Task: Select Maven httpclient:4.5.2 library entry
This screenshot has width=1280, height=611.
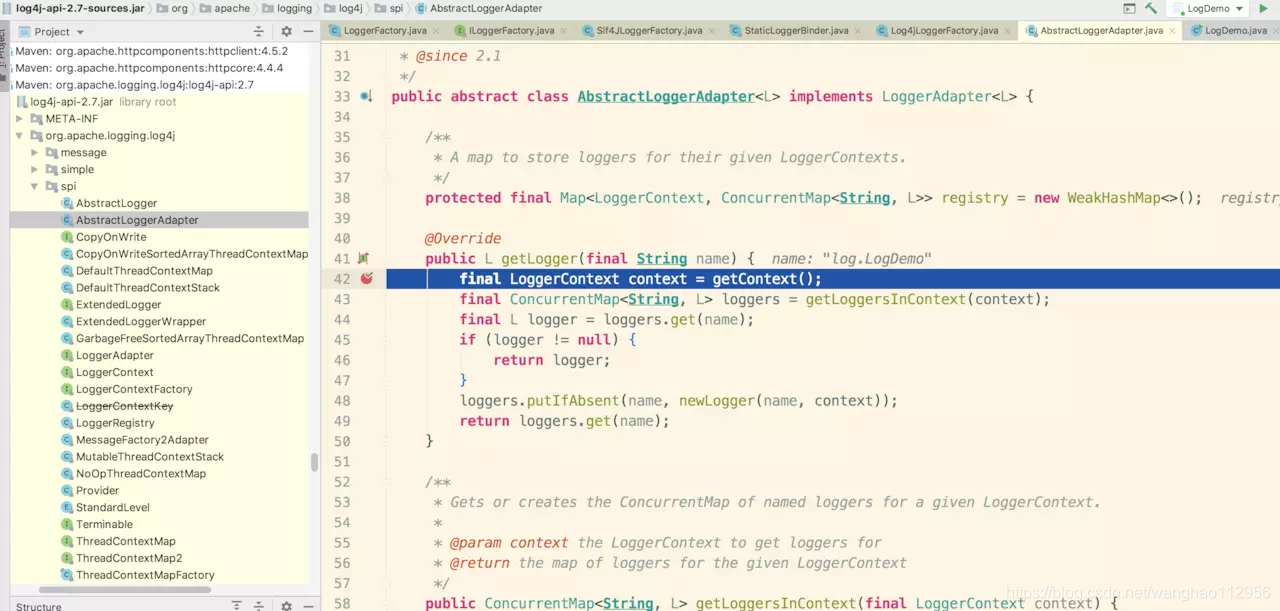Action: tap(151, 51)
